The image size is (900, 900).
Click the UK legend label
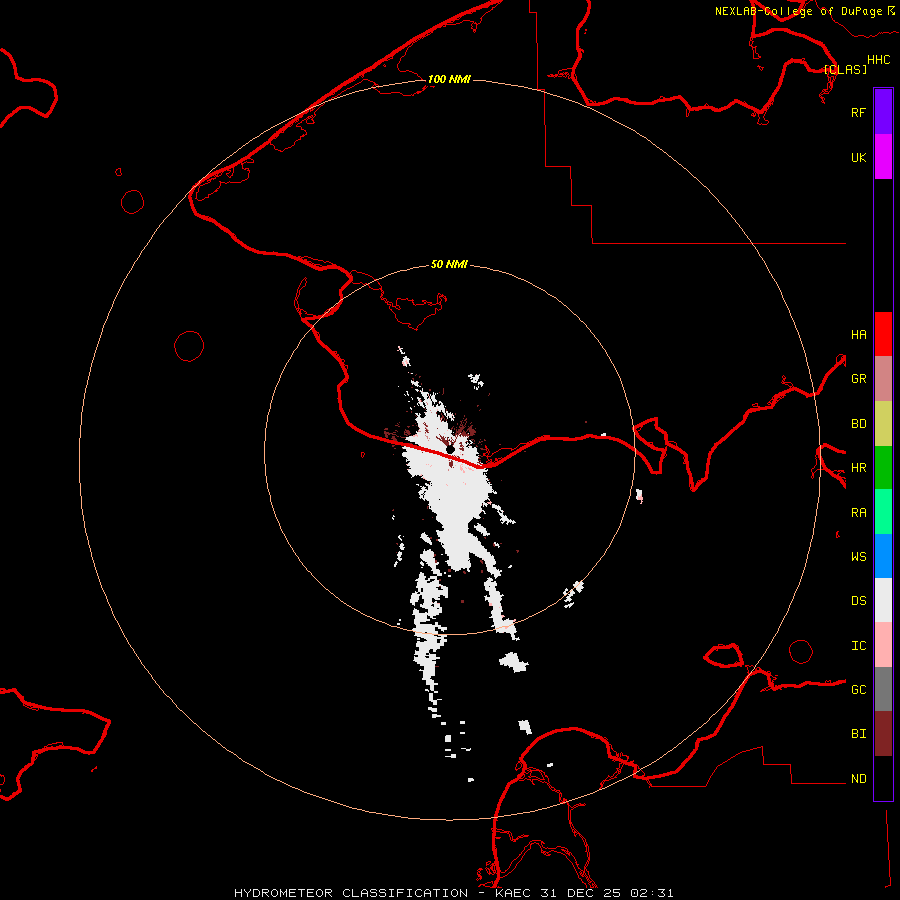858,157
